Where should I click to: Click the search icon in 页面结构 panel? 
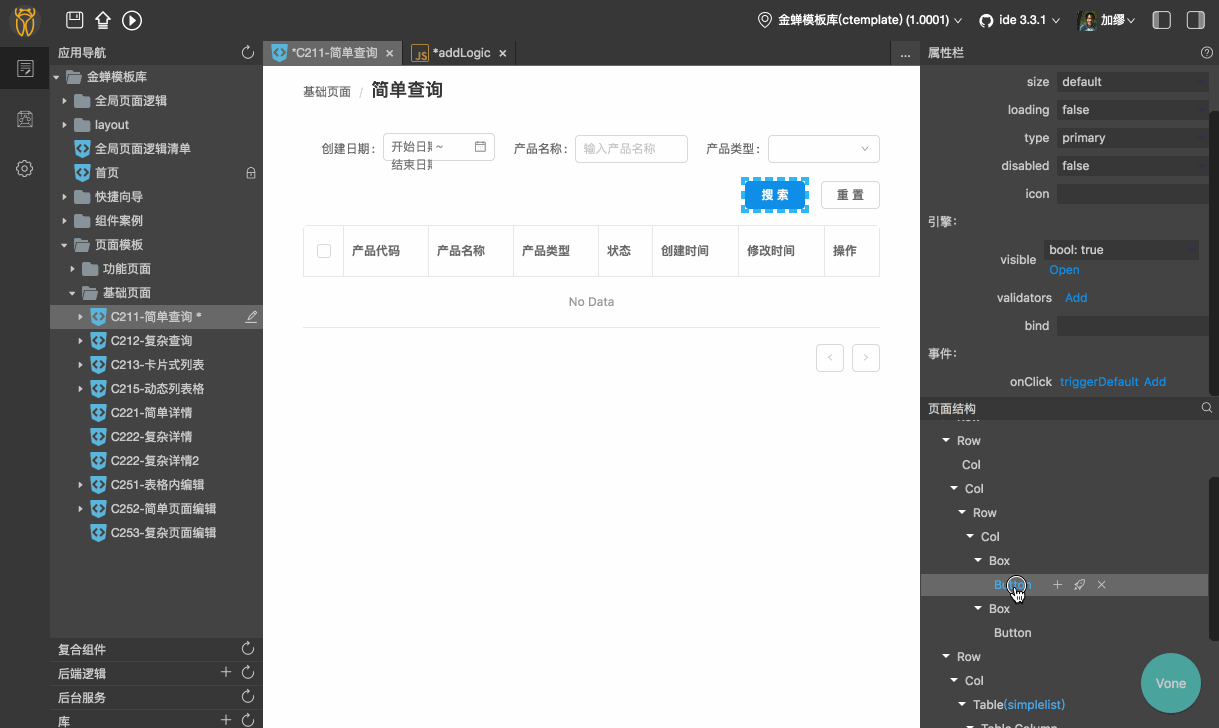1206,407
